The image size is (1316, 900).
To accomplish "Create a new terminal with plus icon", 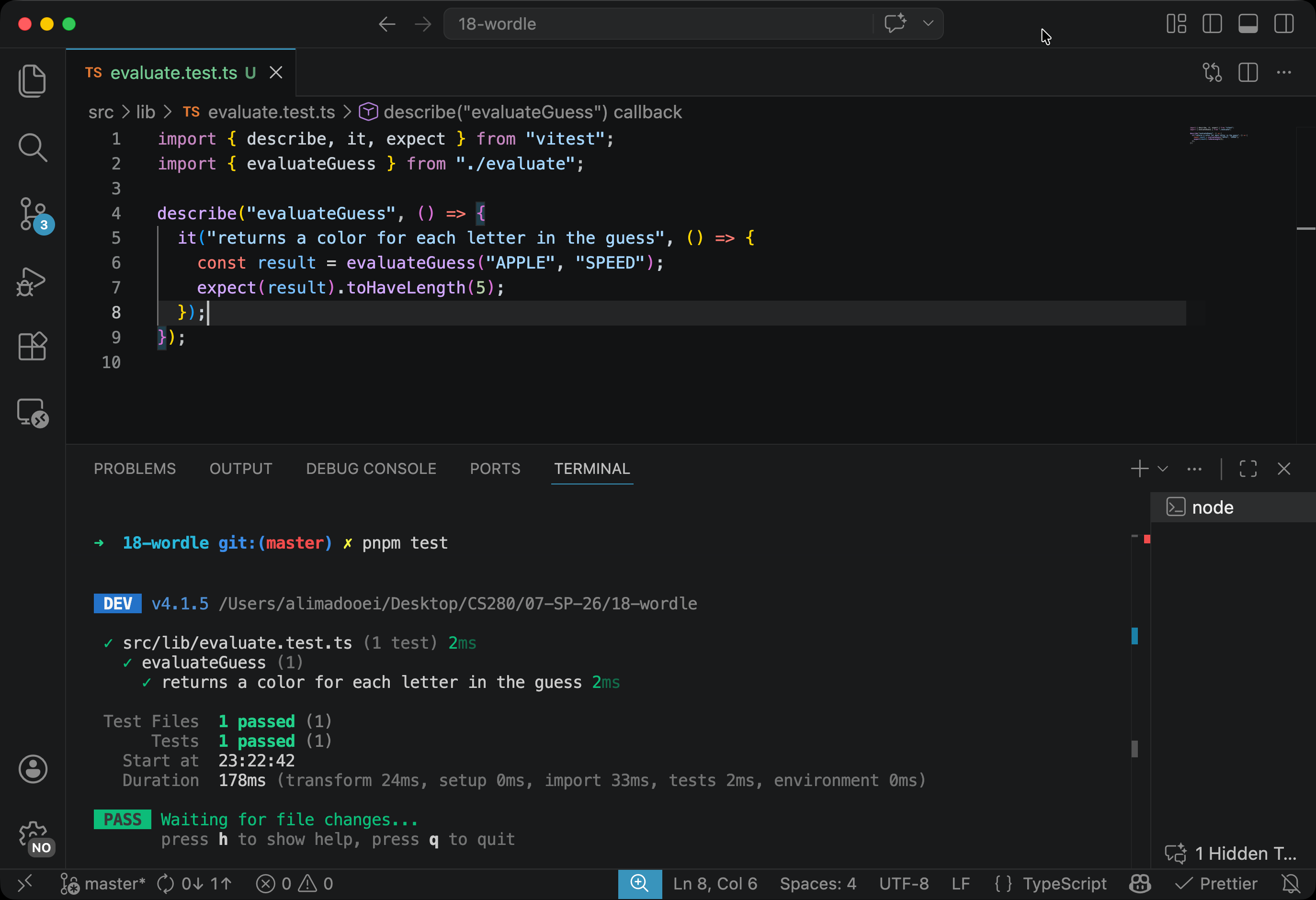I will pyautogui.click(x=1139, y=469).
